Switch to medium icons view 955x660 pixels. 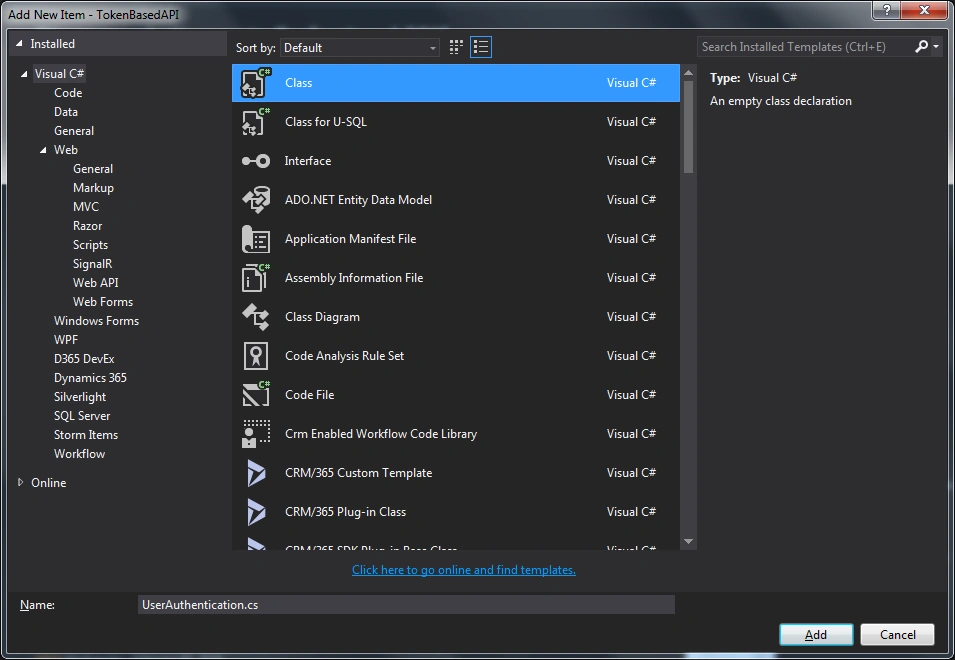[456, 47]
